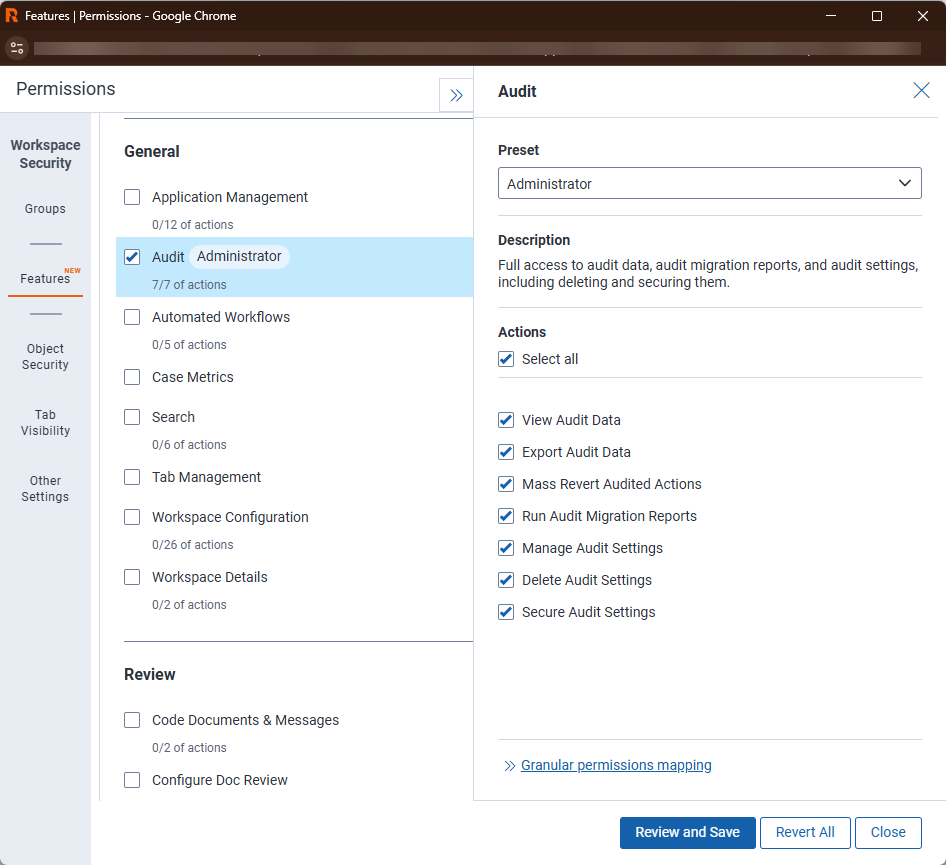
Task: Click the Administrator preset badge on Audit
Action: (x=240, y=256)
